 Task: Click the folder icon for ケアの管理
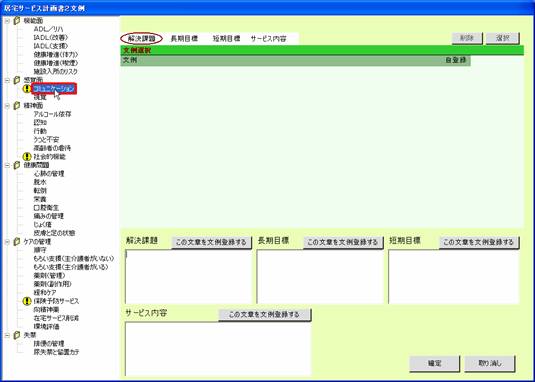pos(17,241)
